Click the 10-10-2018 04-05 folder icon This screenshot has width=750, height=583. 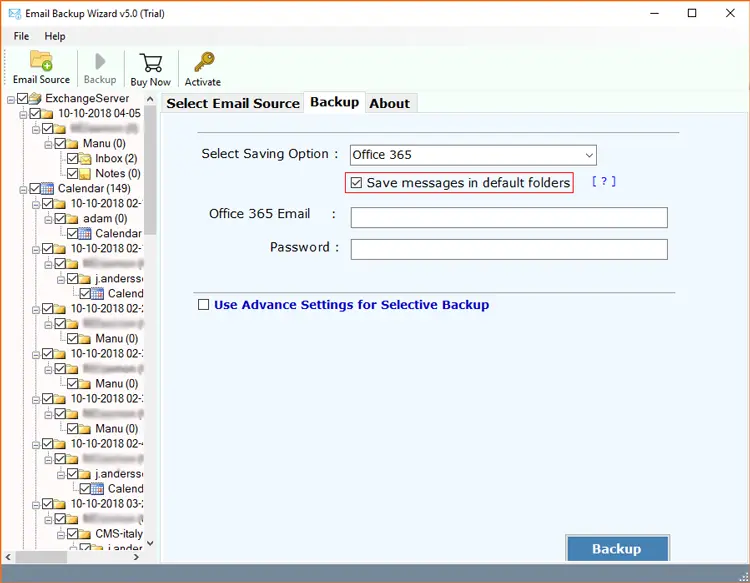(47, 114)
